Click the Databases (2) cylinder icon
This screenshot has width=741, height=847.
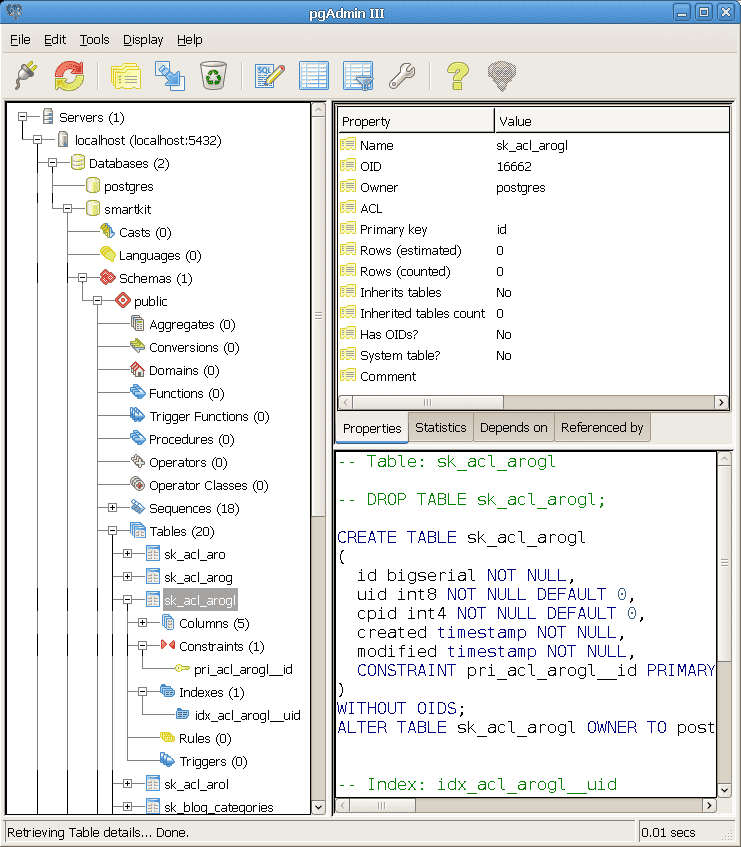point(78,162)
